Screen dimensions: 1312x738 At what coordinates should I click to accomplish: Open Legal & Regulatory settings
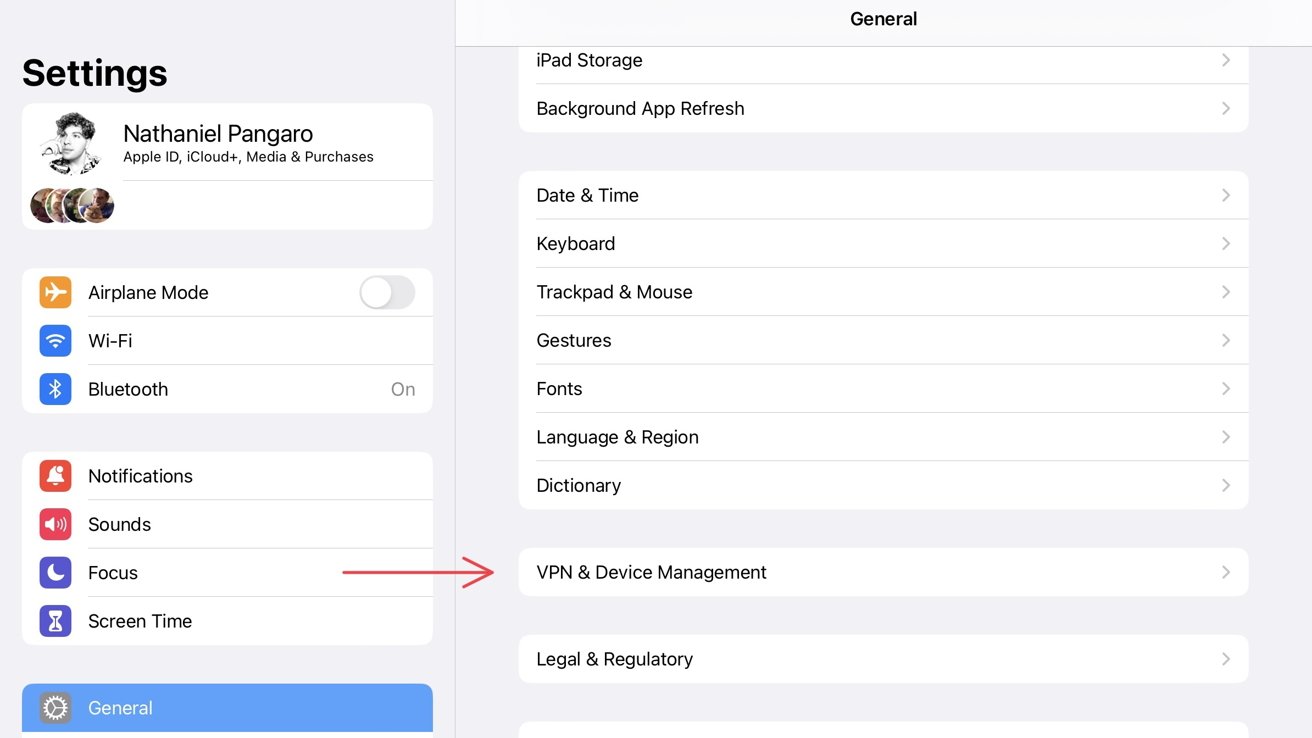coord(883,659)
